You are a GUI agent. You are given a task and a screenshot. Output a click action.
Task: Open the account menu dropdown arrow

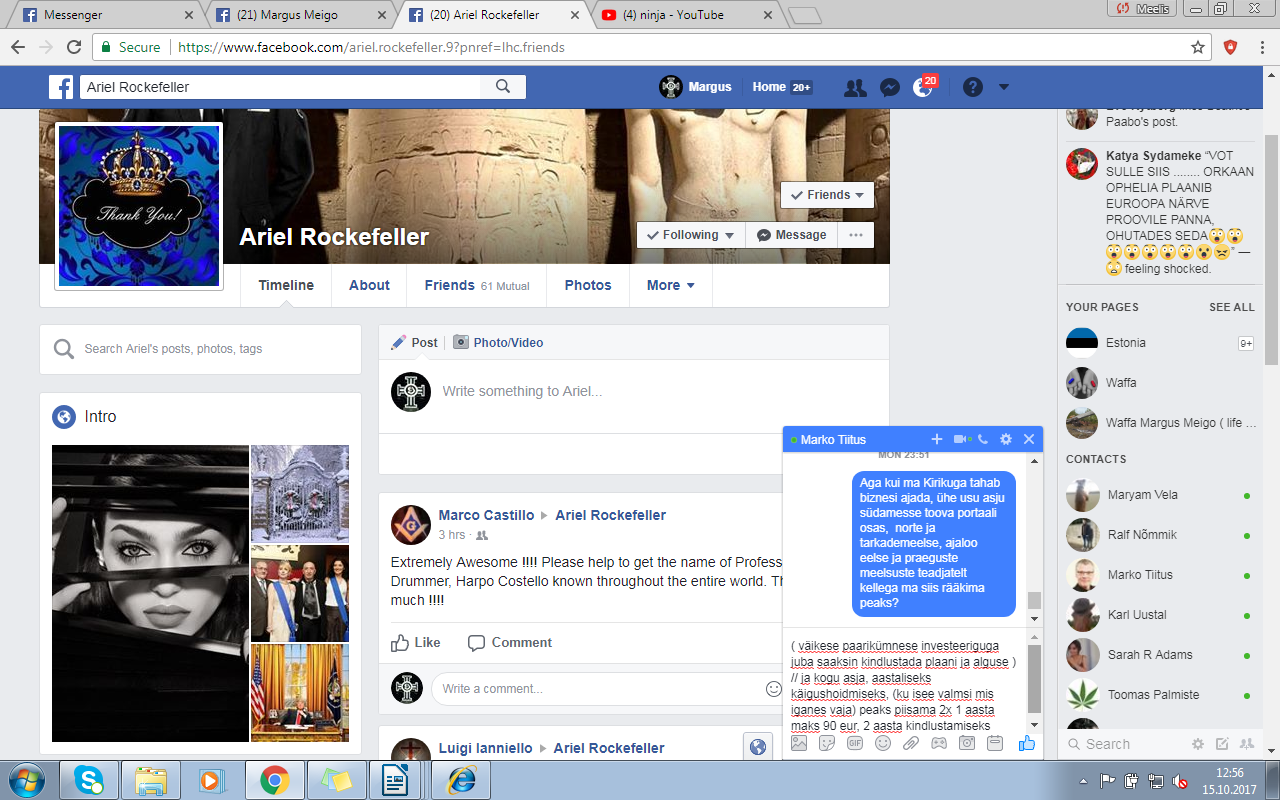pos(1004,87)
